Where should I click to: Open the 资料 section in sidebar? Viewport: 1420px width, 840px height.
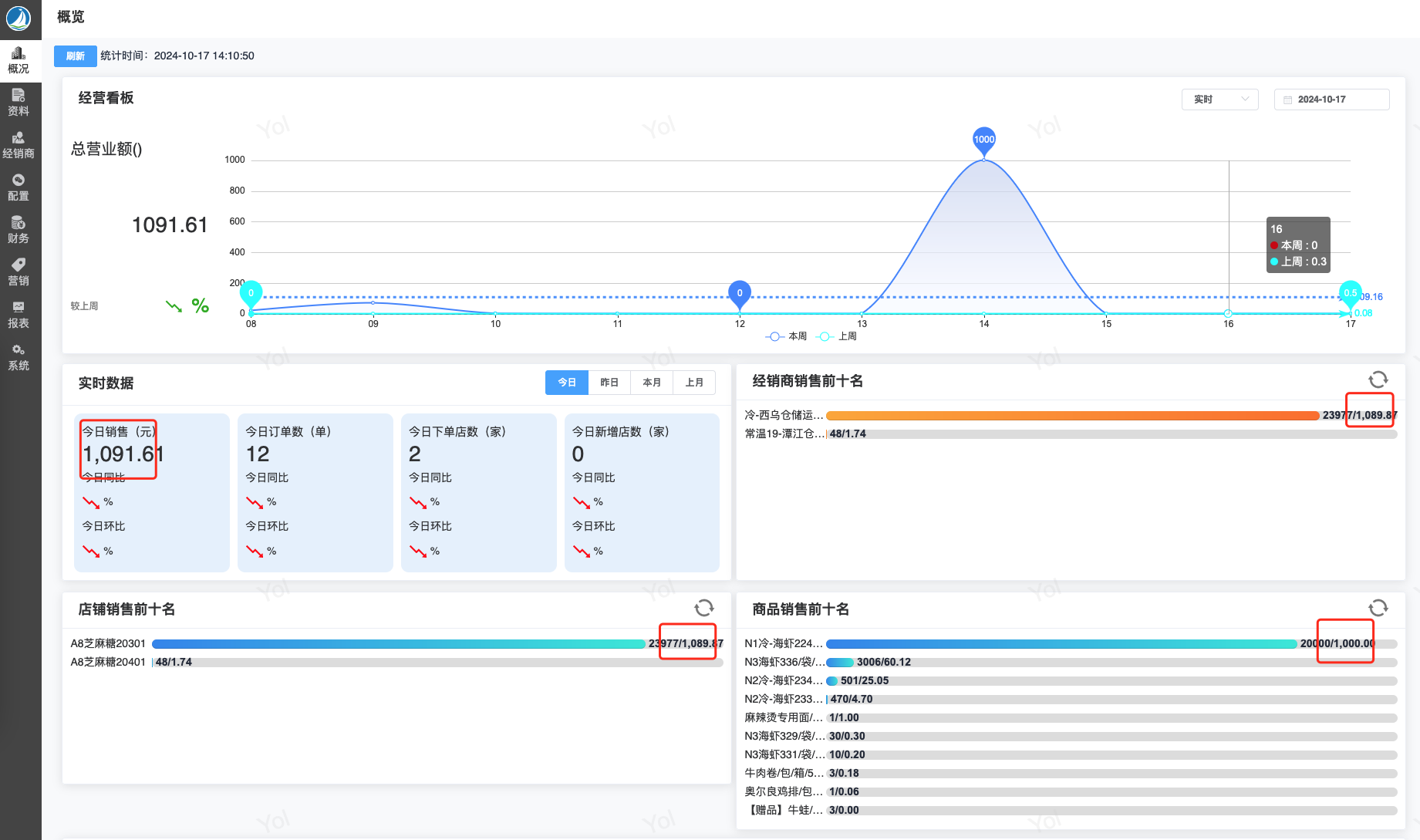[x=19, y=103]
